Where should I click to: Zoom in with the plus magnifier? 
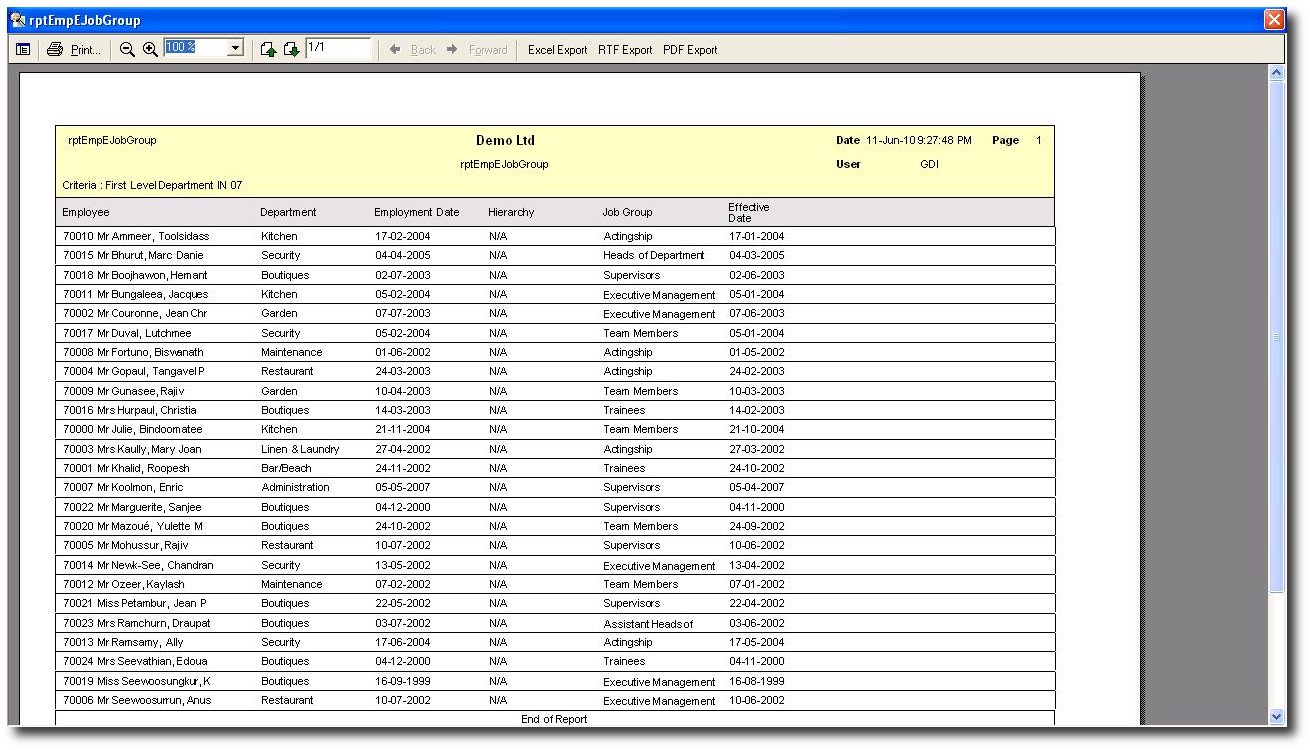(150, 49)
